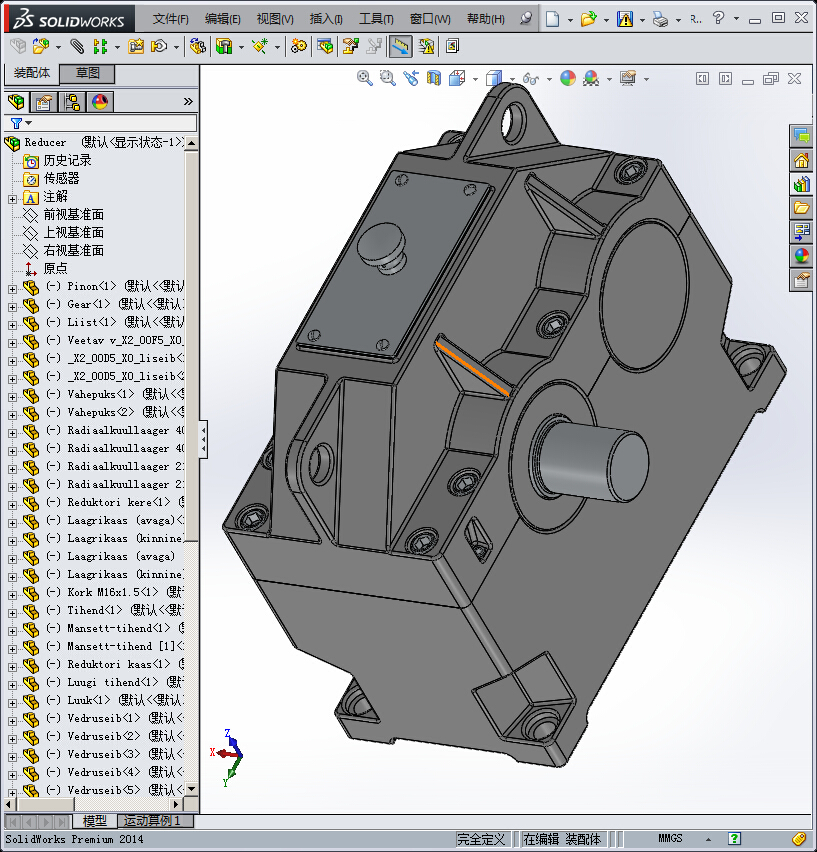The image size is (817, 852).
Task: Select the Linear Component Pattern icon
Action: click(100, 46)
